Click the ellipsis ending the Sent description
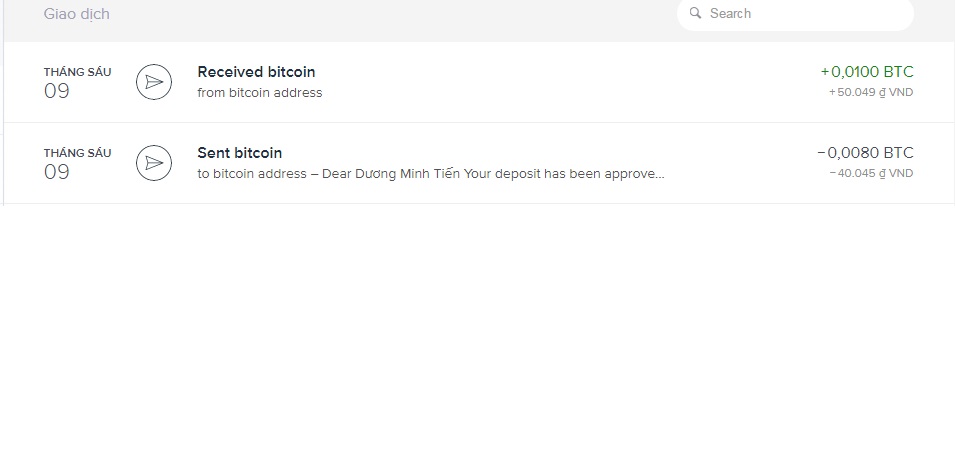This screenshot has width=955, height=460. pyautogui.click(x=658, y=174)
